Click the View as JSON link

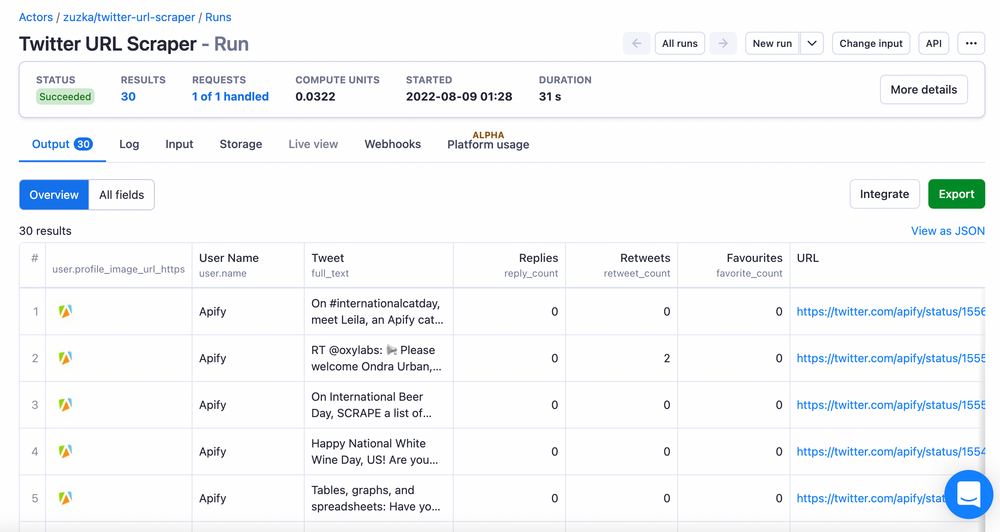pos(947,231)
